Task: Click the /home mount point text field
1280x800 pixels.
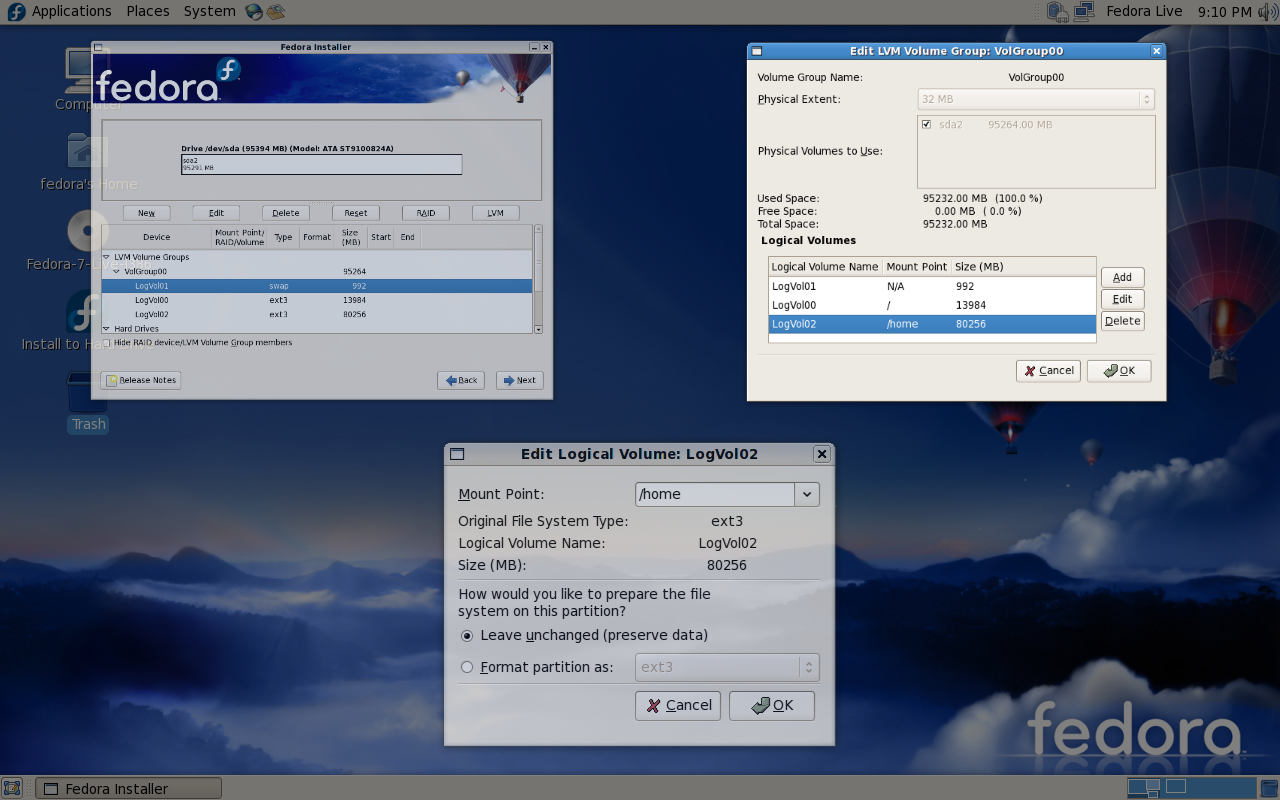Action: point(715,494)
